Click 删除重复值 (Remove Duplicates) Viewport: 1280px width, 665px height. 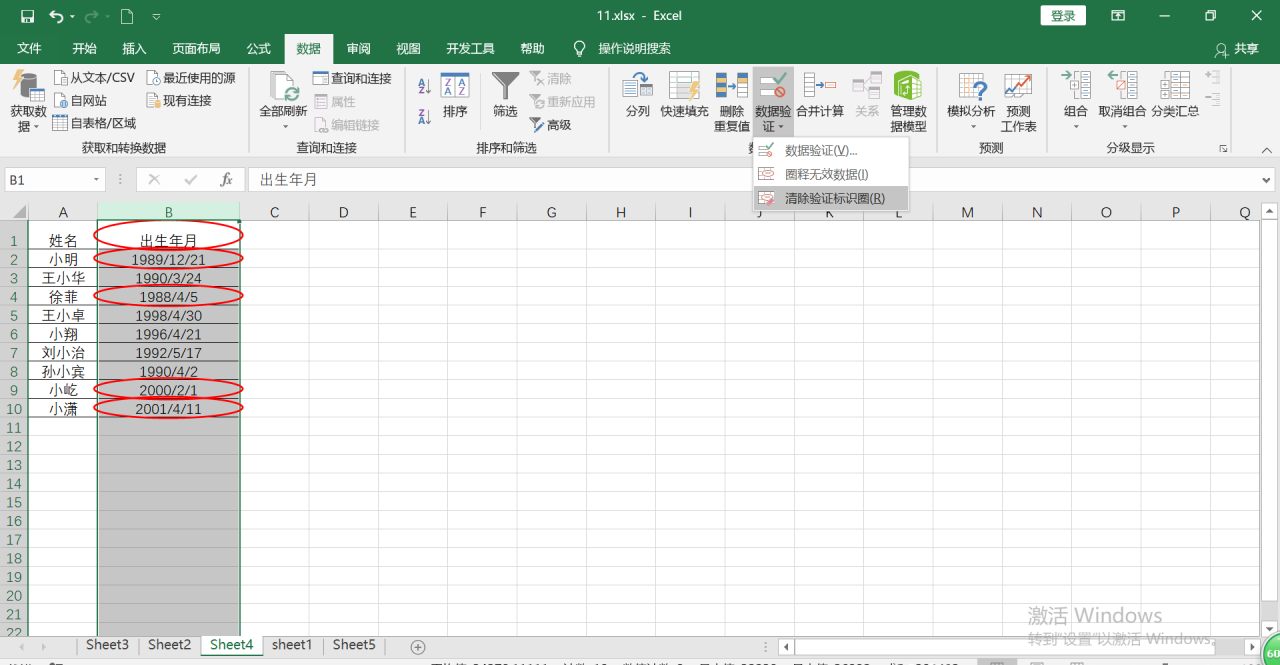[x=732, y=102]
